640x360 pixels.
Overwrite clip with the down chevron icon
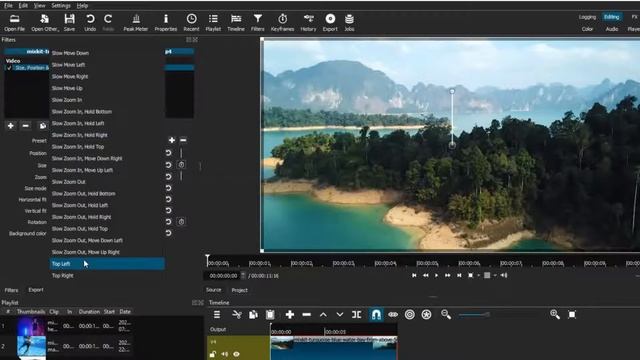point(340,315)
